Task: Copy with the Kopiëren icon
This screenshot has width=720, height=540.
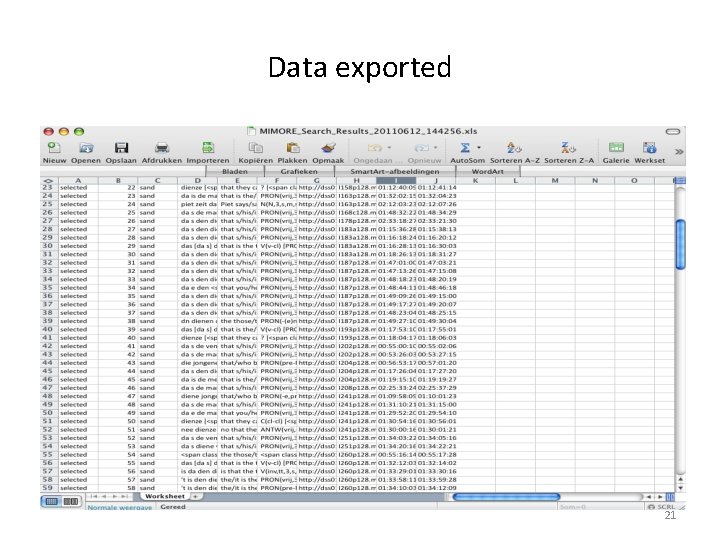Action: pos(255,148)
